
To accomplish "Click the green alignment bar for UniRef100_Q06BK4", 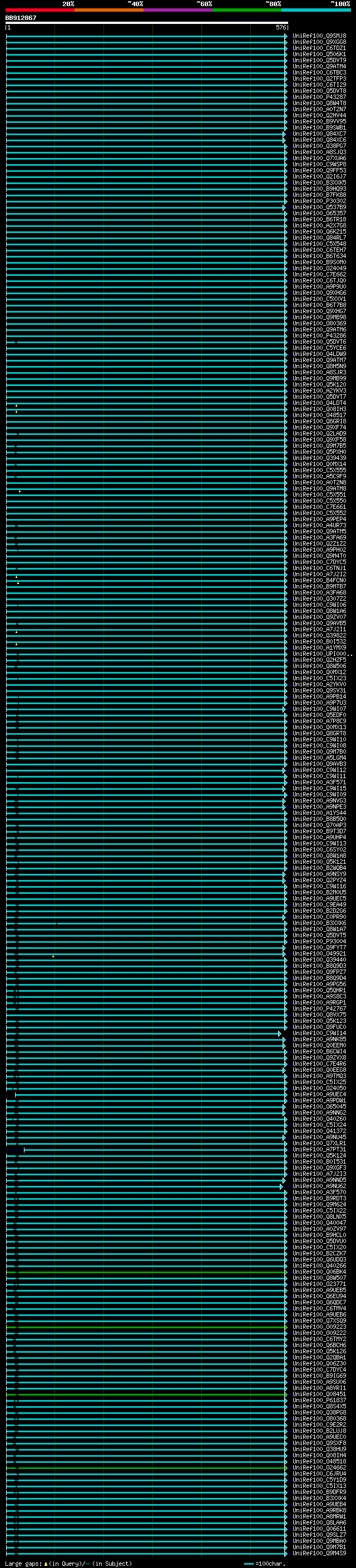I will 146,1272.
